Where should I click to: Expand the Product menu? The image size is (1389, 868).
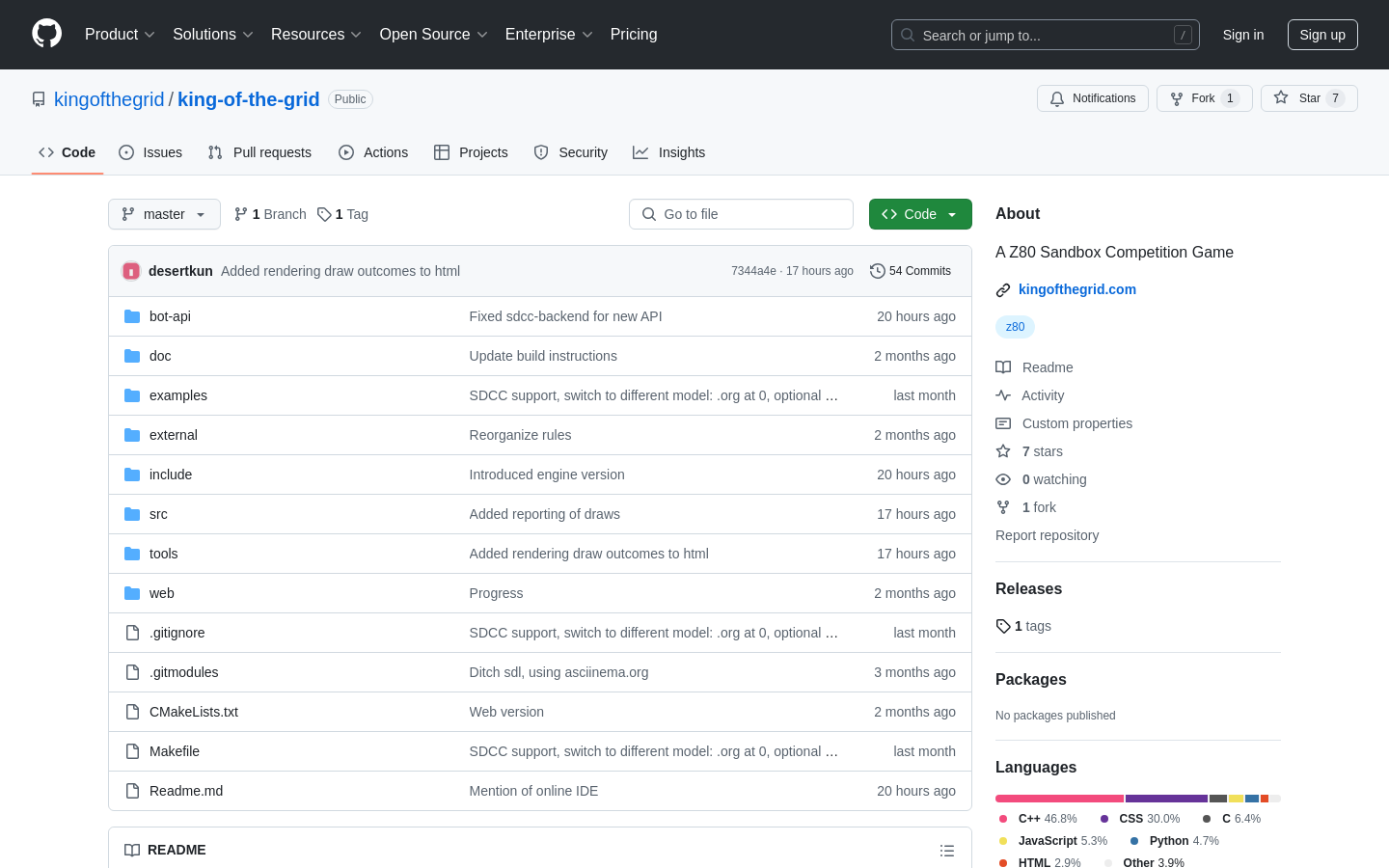120,34
